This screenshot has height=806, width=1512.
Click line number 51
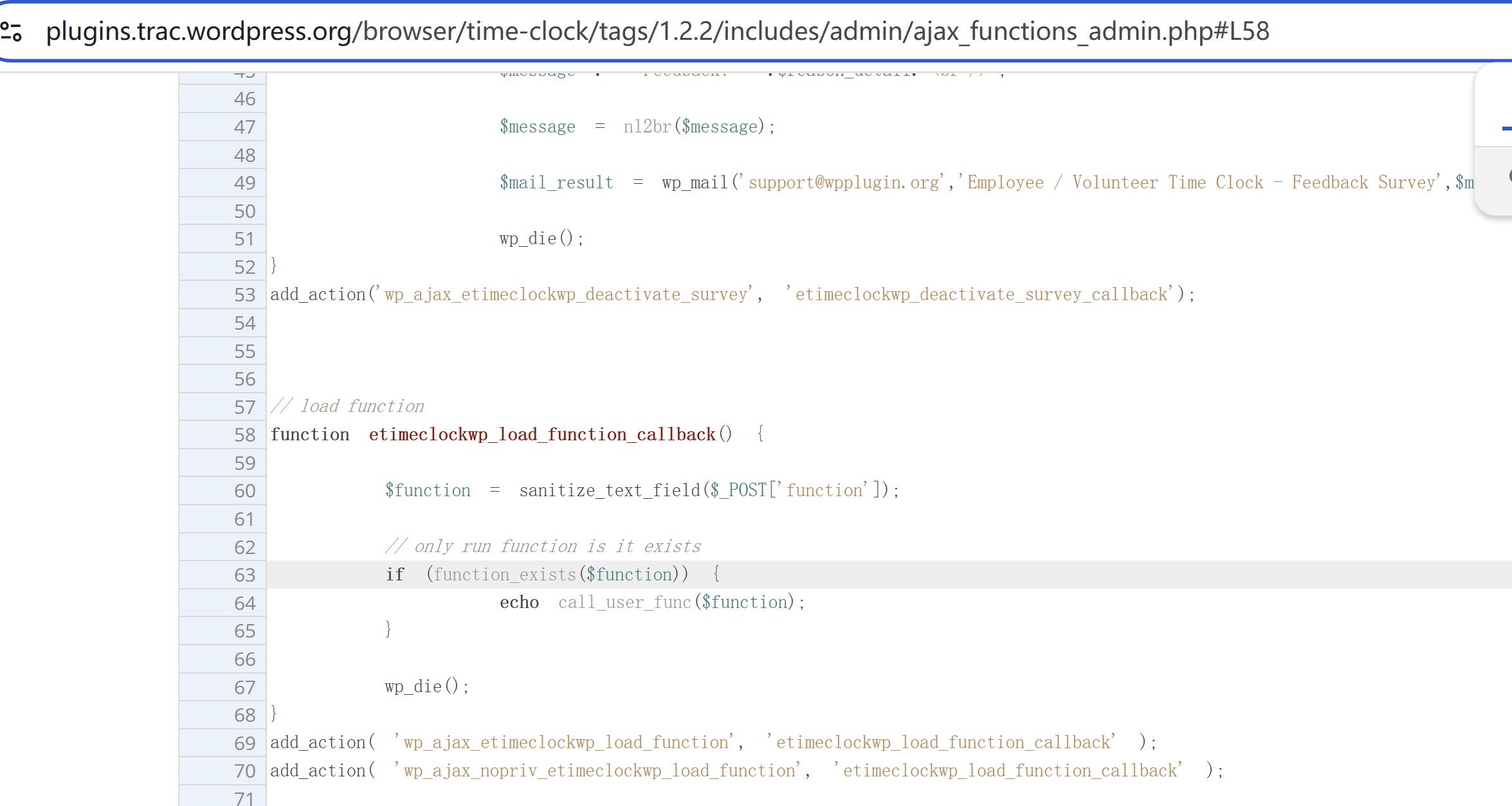click(244, 239)
